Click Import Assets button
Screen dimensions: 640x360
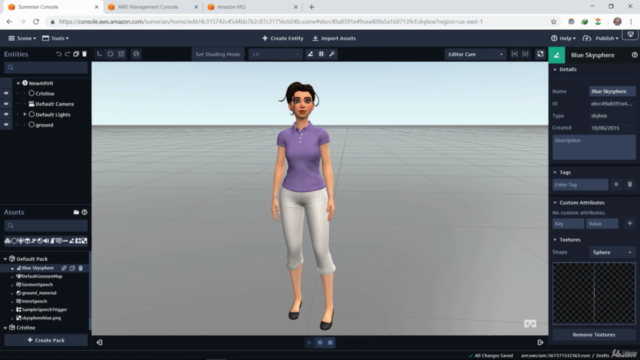tap(334, 38)
